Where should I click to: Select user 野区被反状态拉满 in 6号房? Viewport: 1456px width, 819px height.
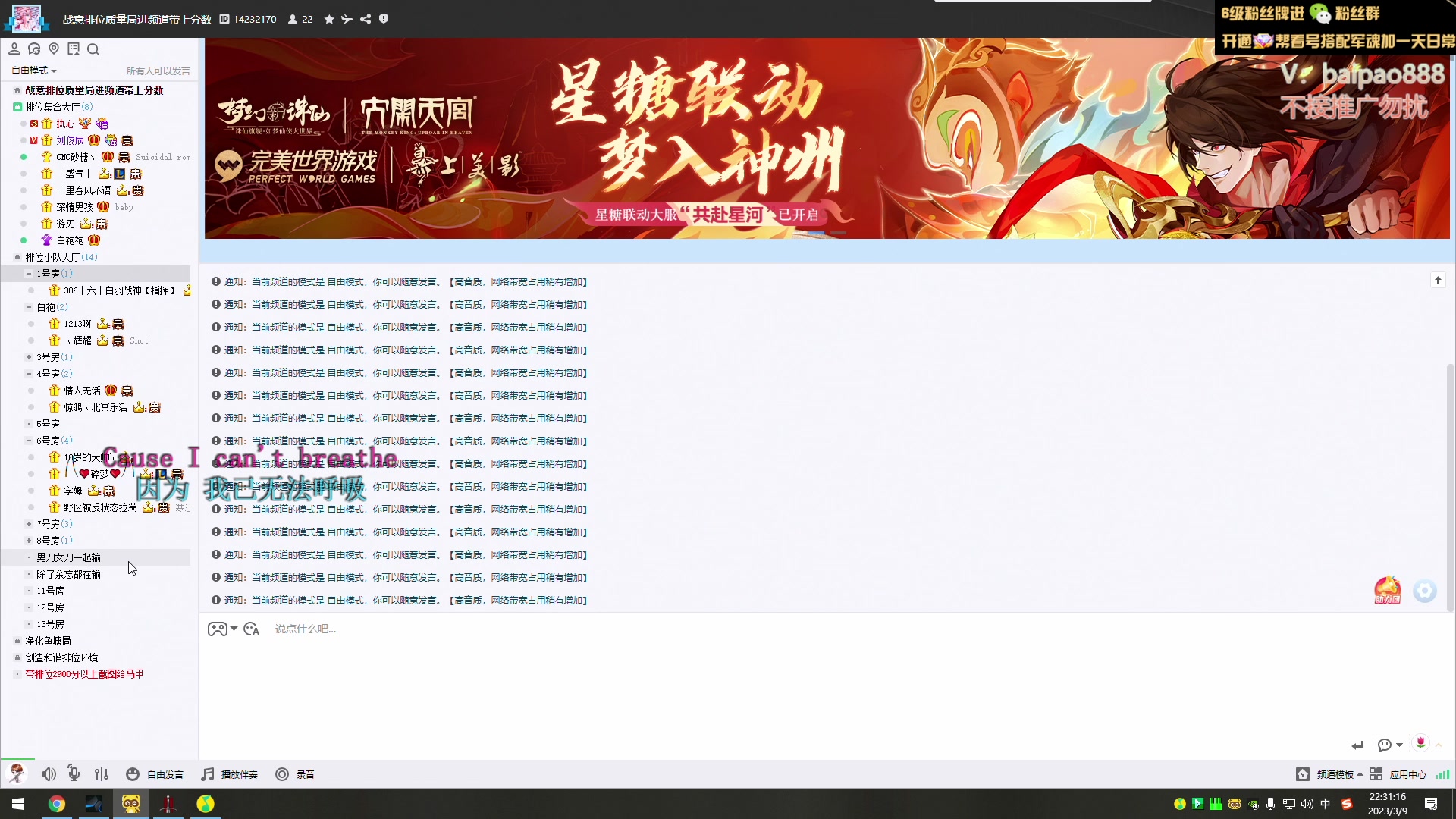coord(100,507)
